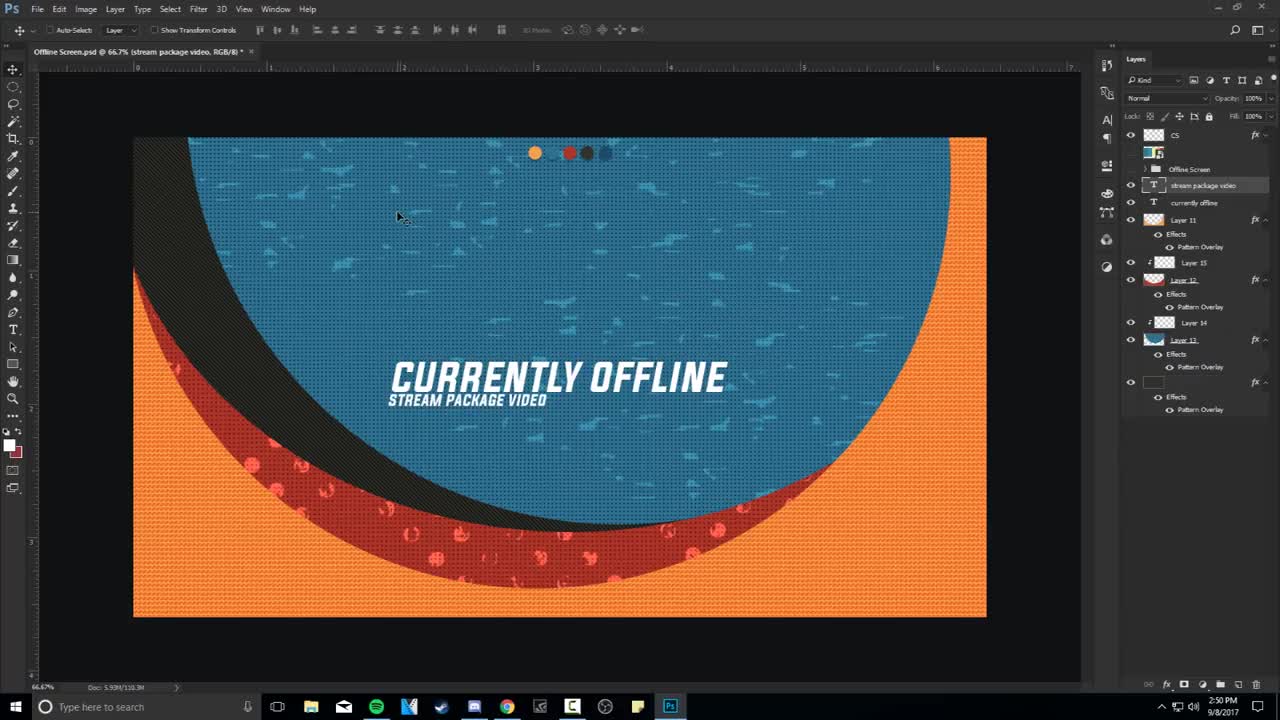1280x720 pixels.
Task: Open the blend mode Normal dropdown
Action: coord(1167,98)
